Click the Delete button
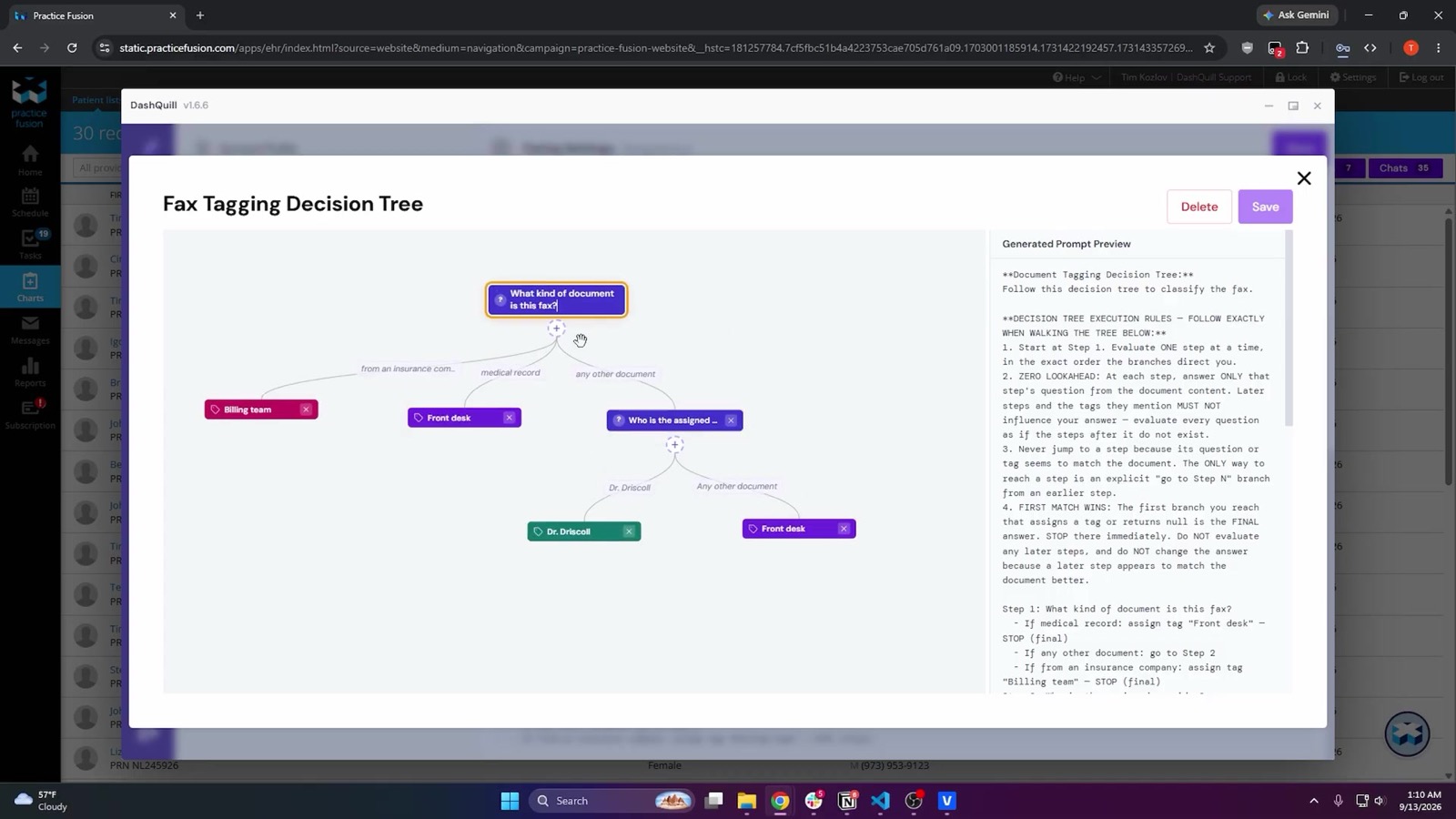The image size is (1456, 819). [1198, 207]
